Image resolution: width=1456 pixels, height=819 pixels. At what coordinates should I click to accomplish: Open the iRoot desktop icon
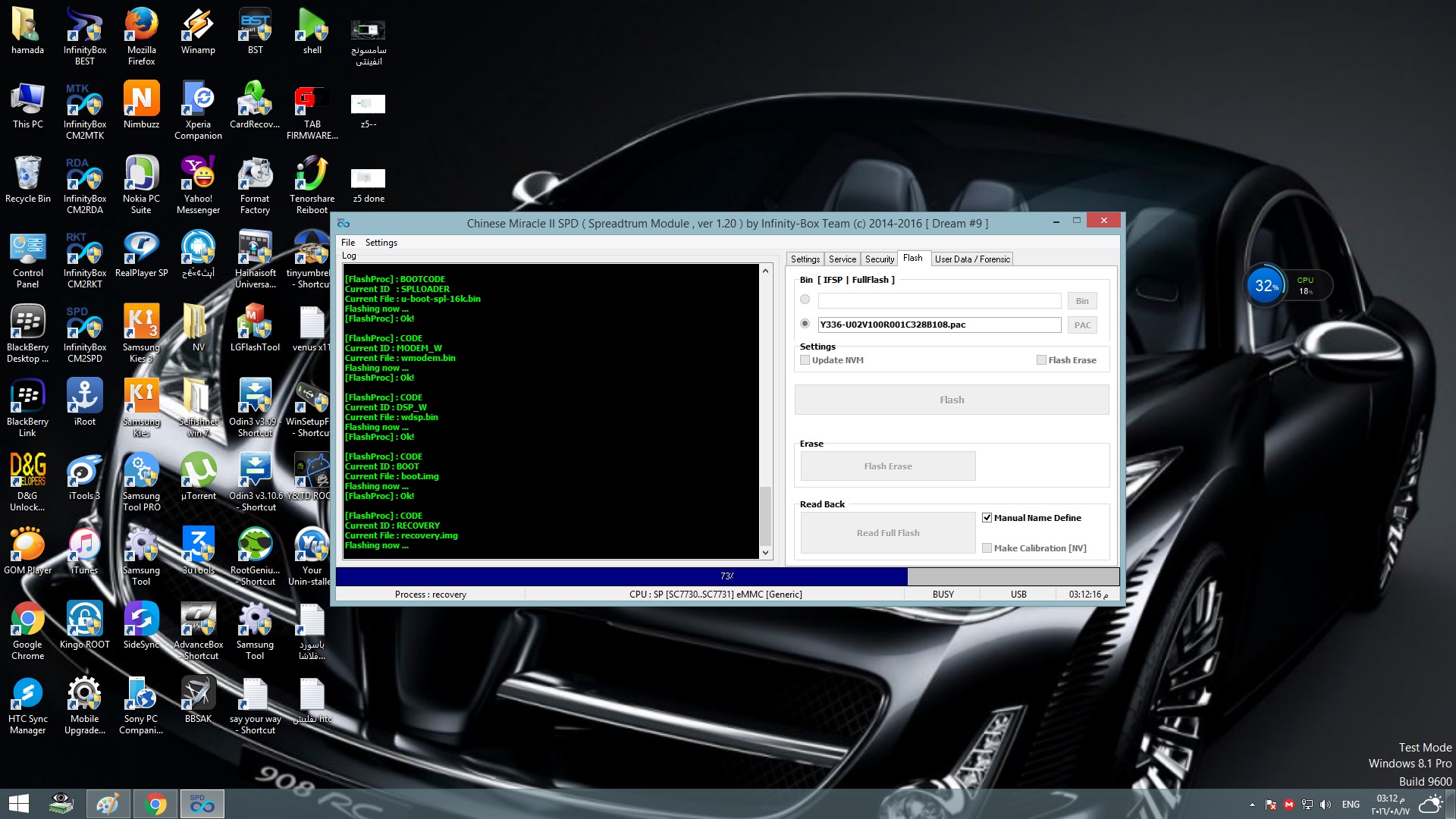[84, 402]
